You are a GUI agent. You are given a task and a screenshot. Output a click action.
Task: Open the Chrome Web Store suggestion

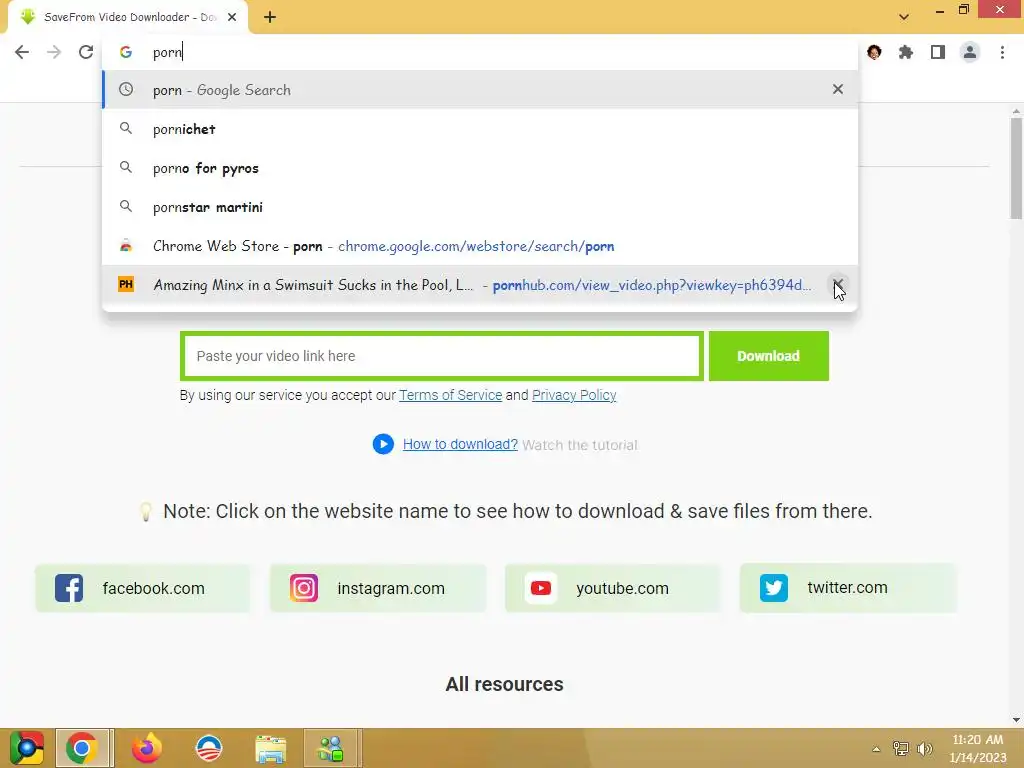pos(480,246)
